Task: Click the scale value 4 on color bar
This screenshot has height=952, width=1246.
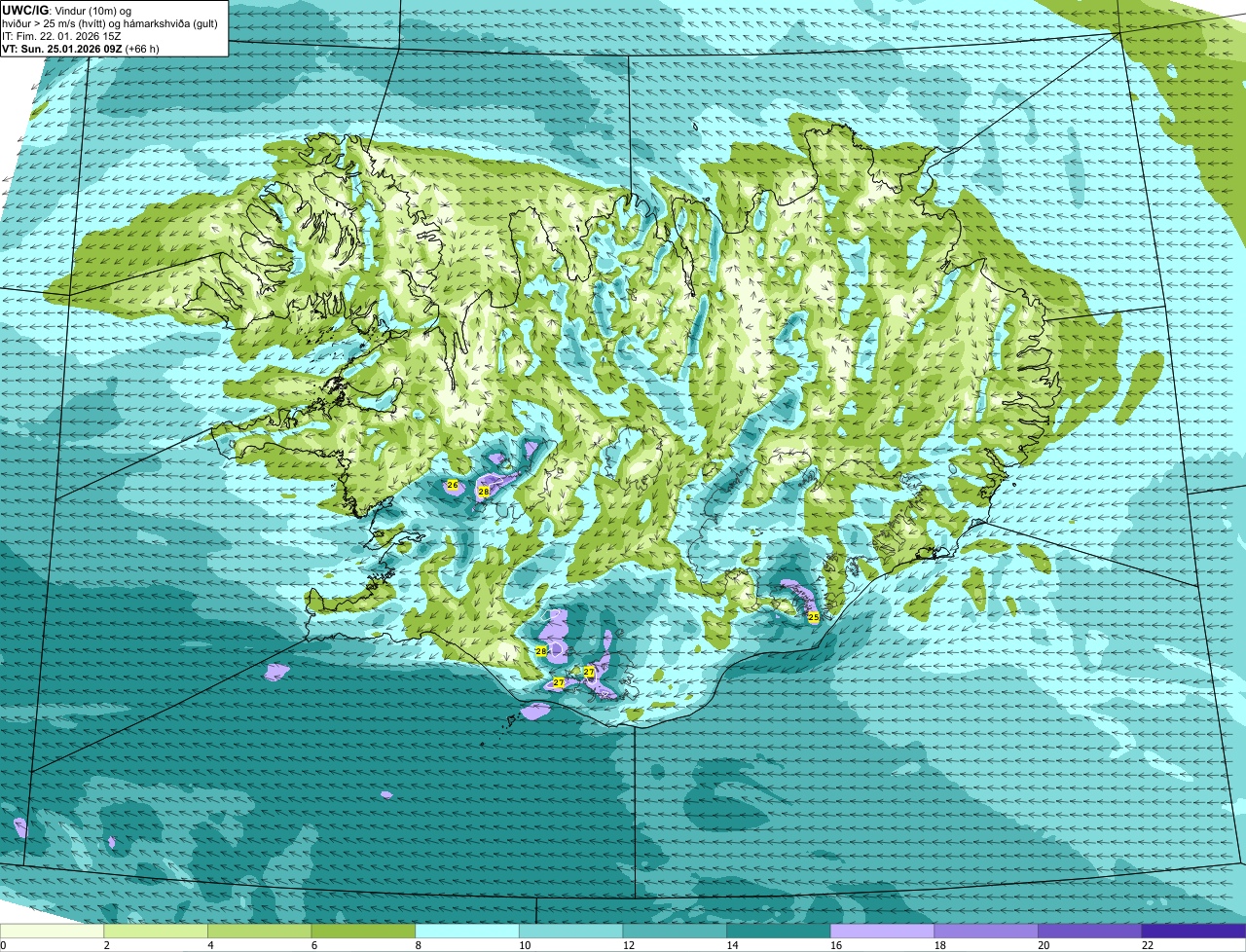Action: 210,945
